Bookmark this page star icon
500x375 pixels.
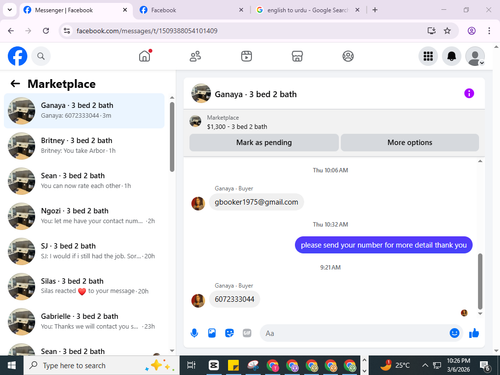coord(447,31)
